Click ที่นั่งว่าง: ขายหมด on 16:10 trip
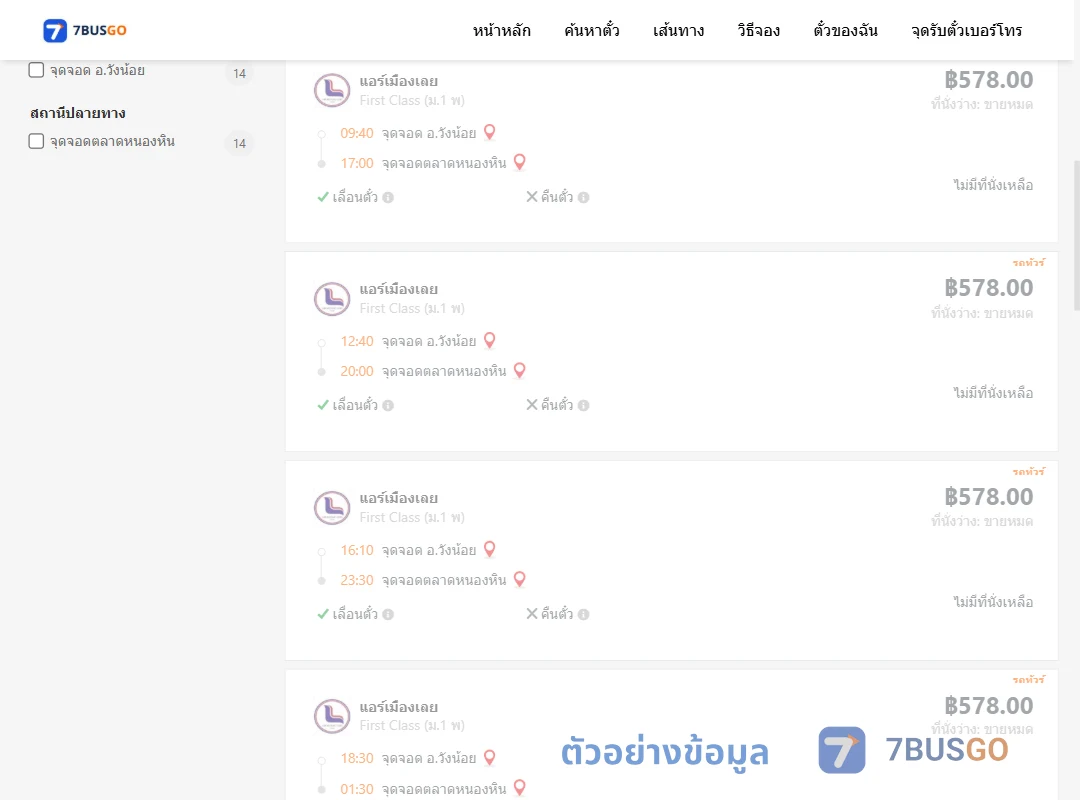Screen dimensions: 1080x800 point(982,522)
